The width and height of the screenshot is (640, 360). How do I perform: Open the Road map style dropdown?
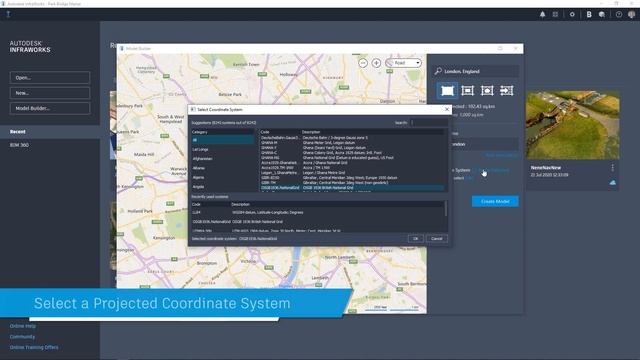click(404, 63)
